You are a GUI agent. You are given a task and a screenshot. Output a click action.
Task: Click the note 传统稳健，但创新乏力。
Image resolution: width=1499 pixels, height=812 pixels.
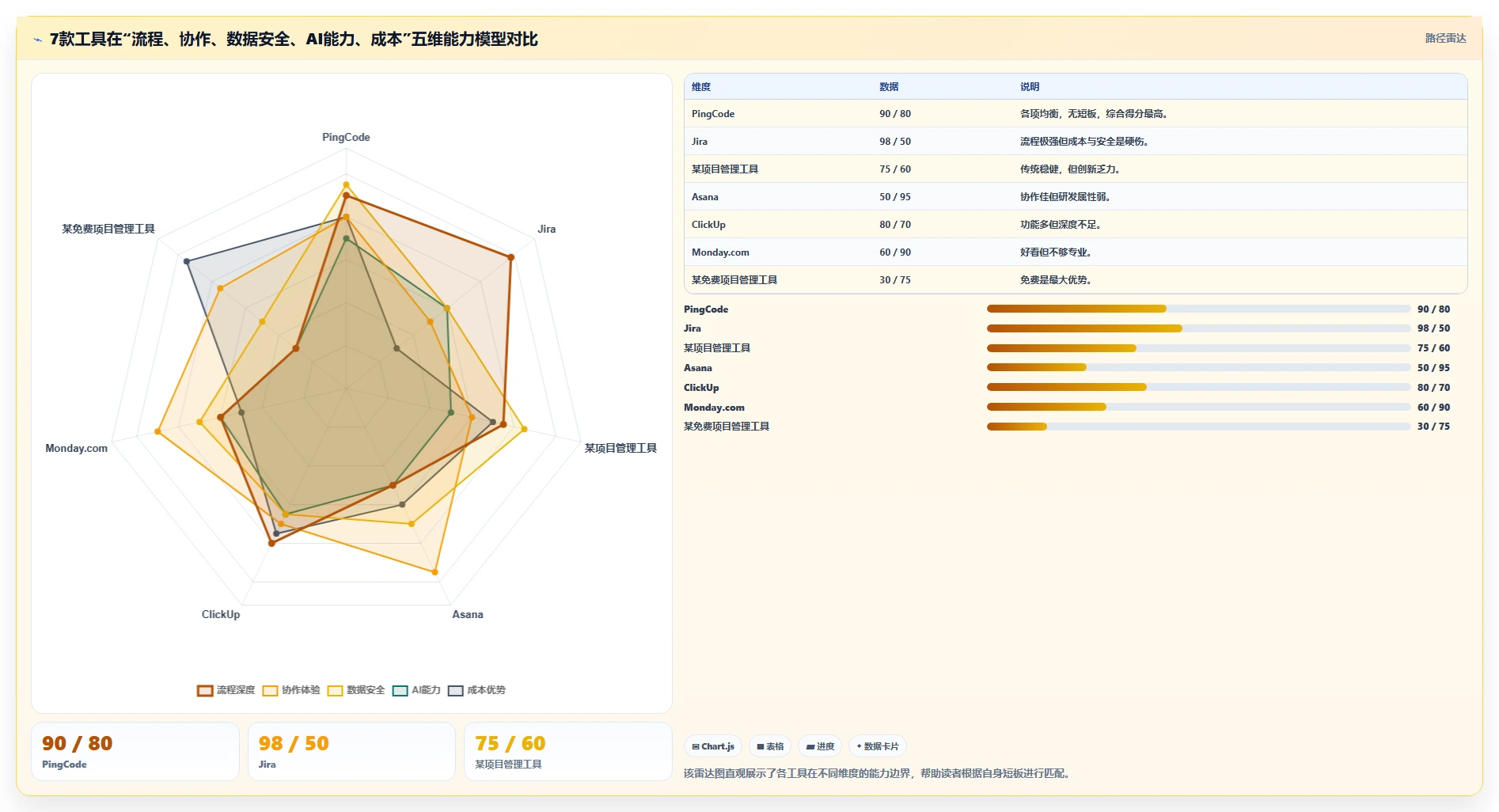click(1072, 169)
